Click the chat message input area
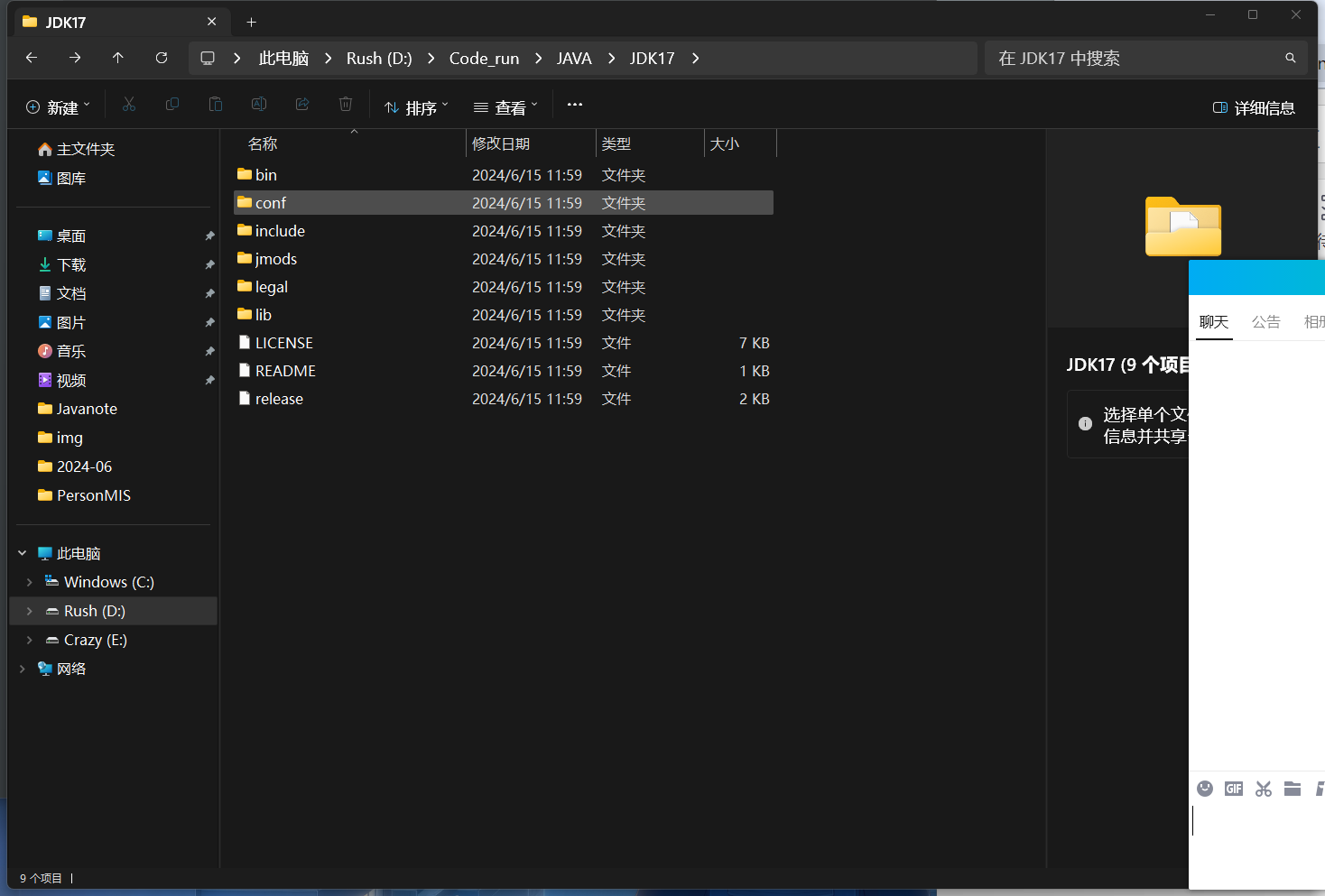Screen dimensions: 1325x896 (1258, 844)
